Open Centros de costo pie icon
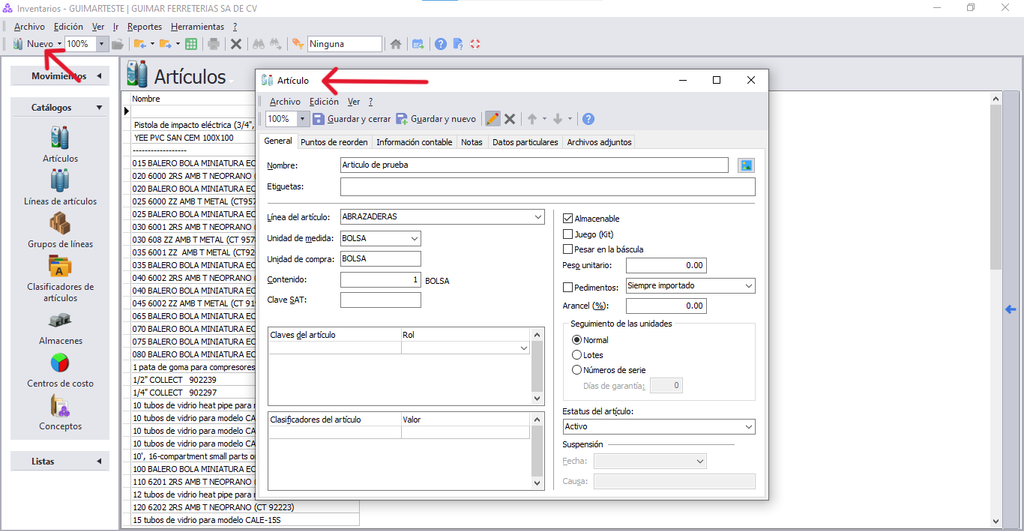The image size is (1024, 531). [60, 362]
